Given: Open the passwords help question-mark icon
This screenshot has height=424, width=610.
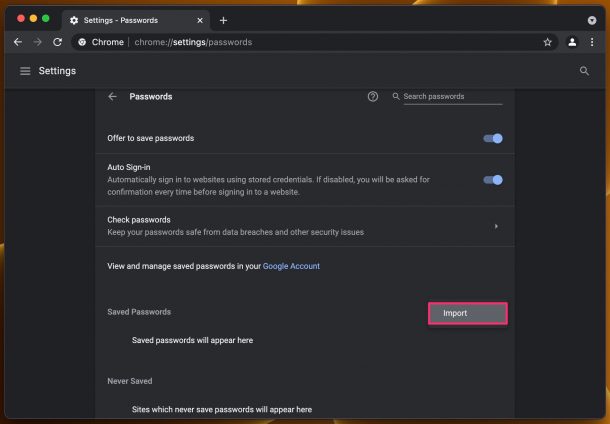Looking at the screenshot, I should tap(373, 96).
